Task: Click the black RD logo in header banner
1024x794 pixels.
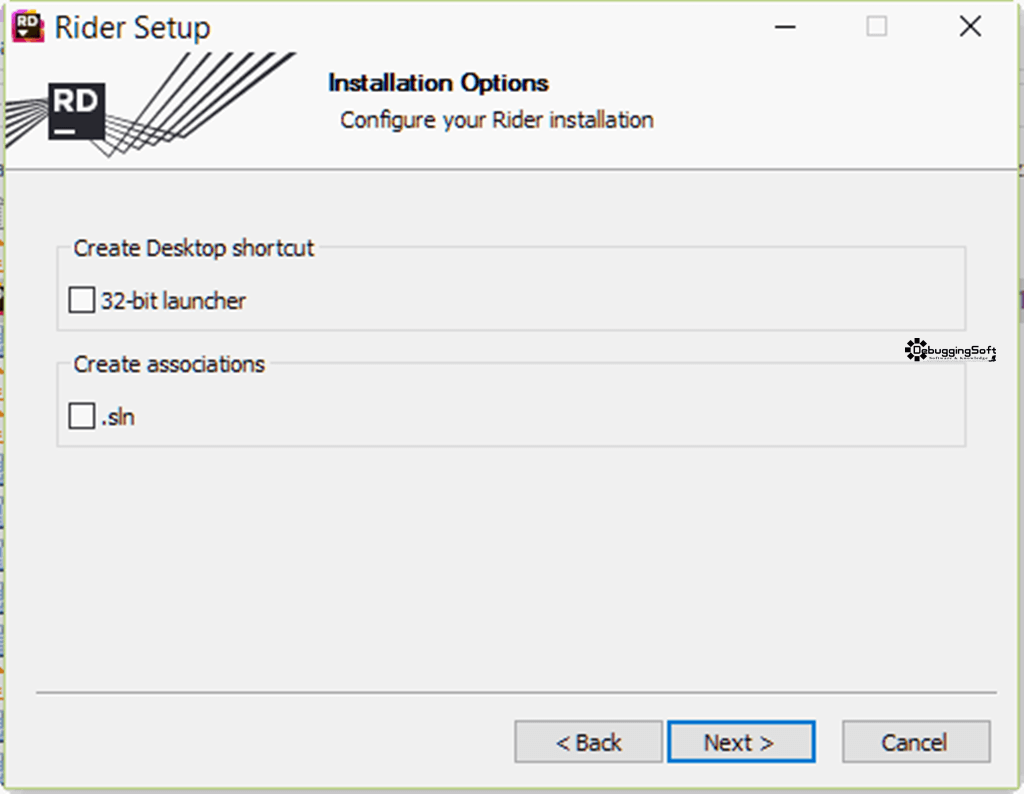Action: pyautogui.click(x=76, y=111)
